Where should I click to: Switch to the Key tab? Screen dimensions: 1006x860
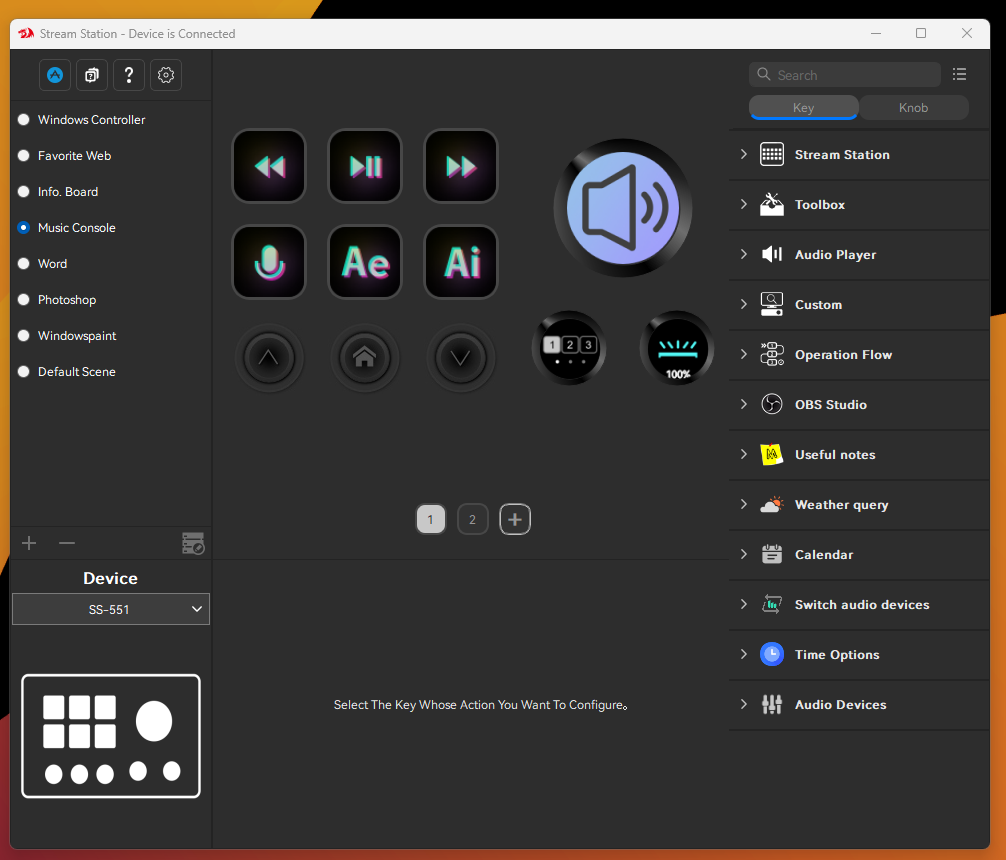tap(803, 107)
